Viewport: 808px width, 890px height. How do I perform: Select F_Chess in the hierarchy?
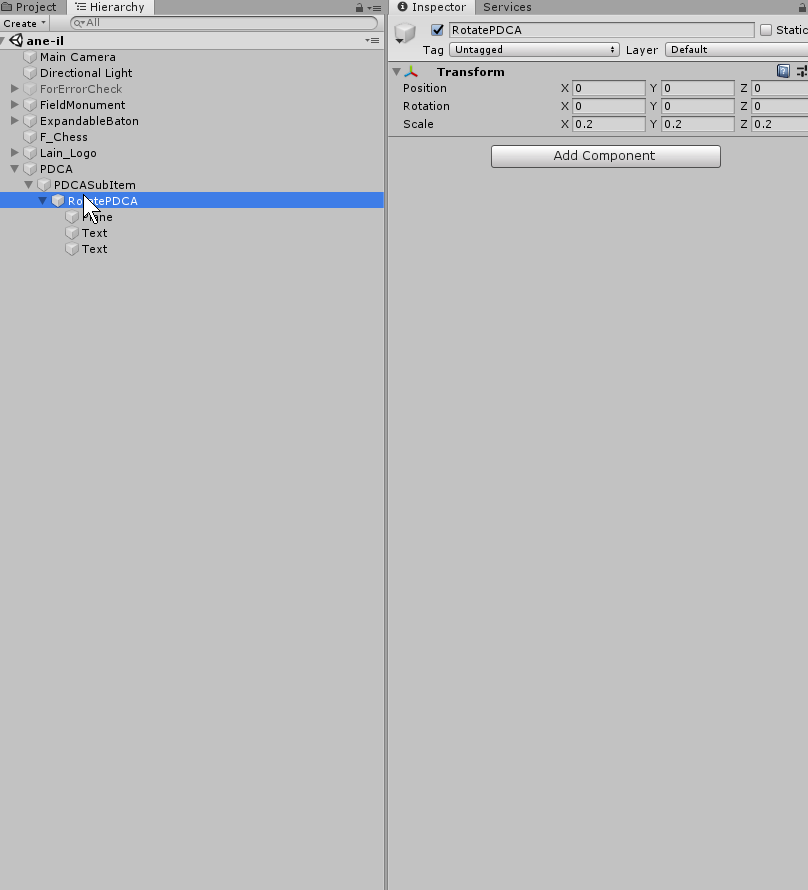[64, 137]
